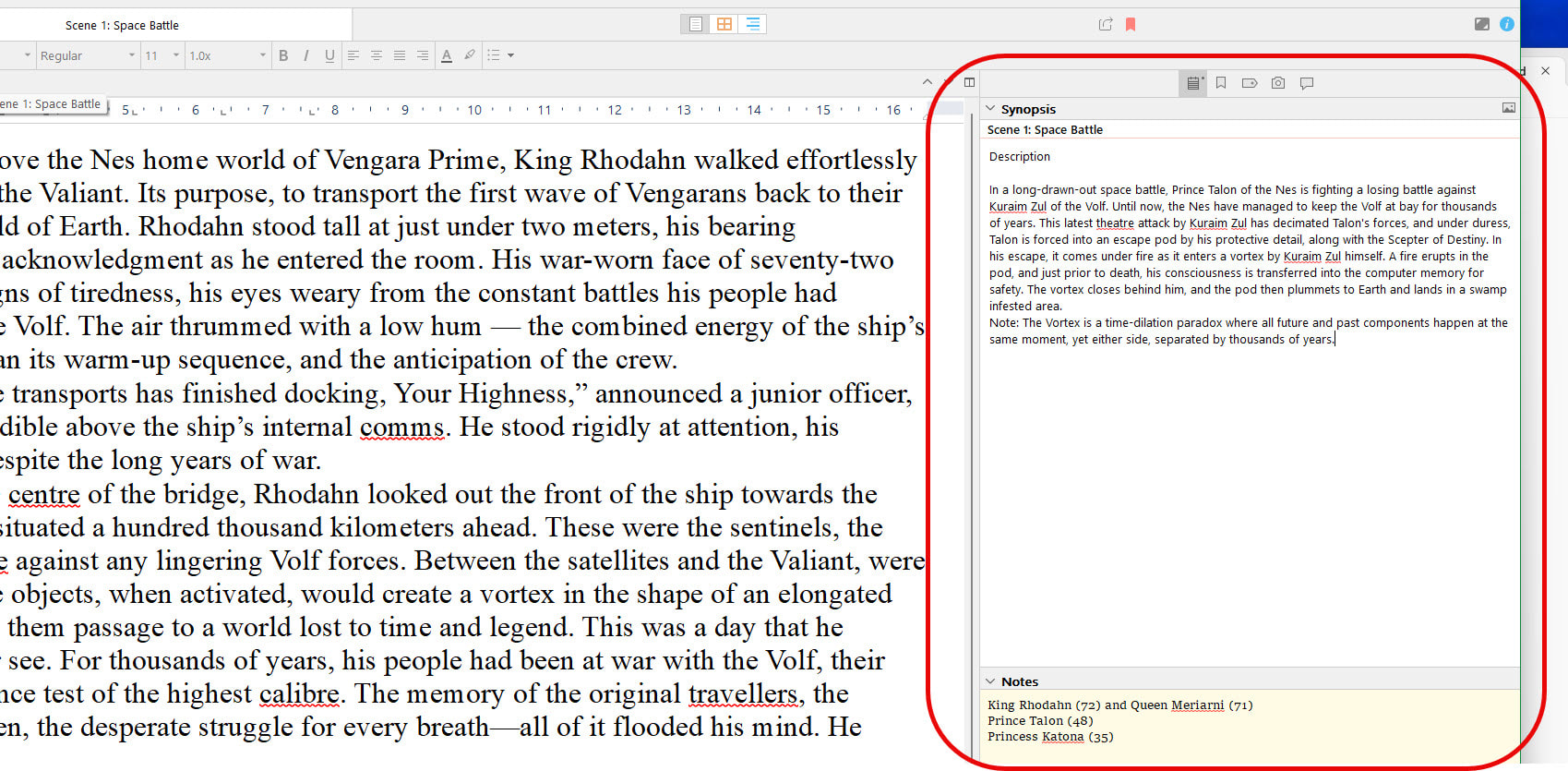Switch inspector to the Bookmarks tab

pyautogui.click(x=1221, y=83)
